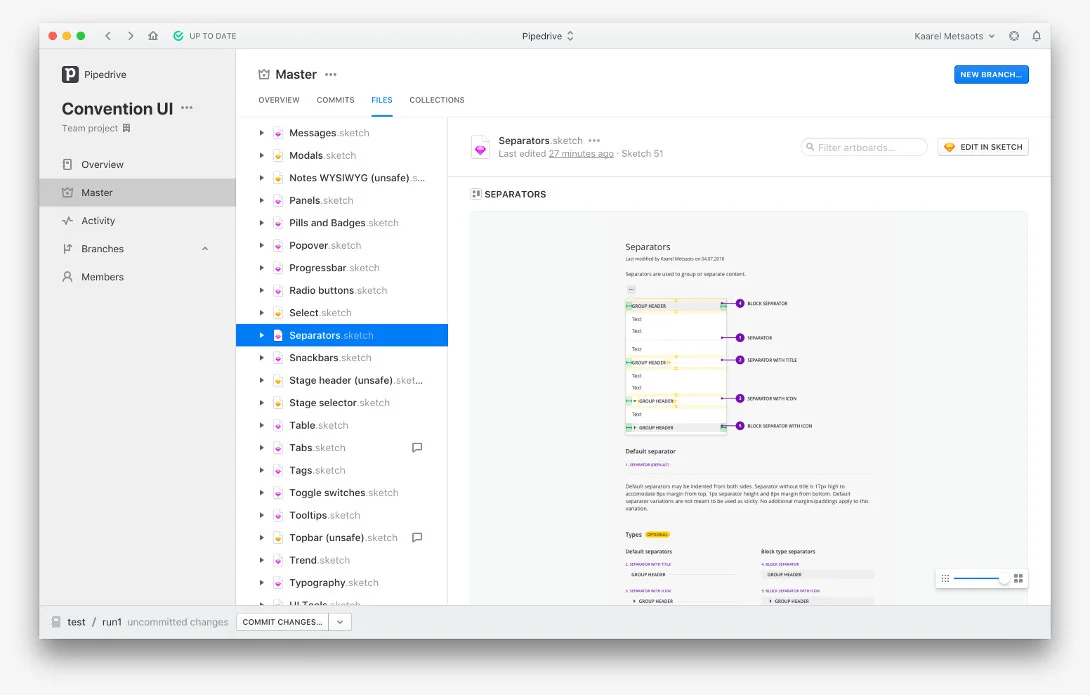This screenshot has height=695, width=1090.
Task: Click the test / run1 branch path
Action: [x=94, y=622]
